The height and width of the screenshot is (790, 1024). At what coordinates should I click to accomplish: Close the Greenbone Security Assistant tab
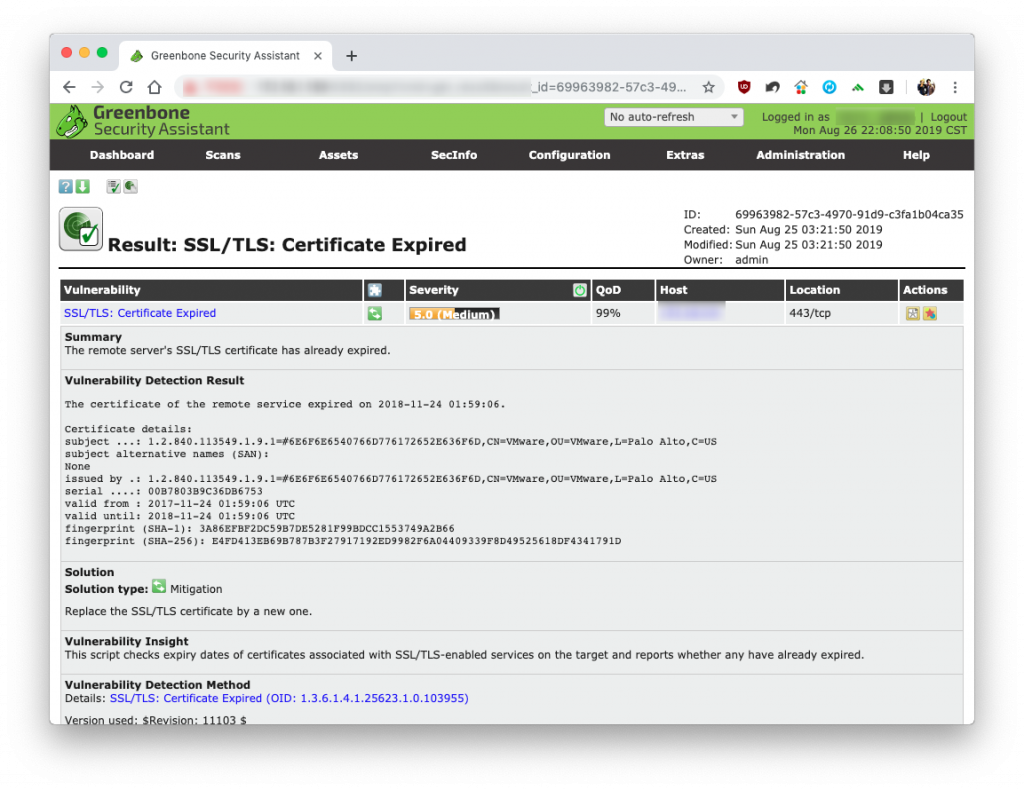click(317, 56)
